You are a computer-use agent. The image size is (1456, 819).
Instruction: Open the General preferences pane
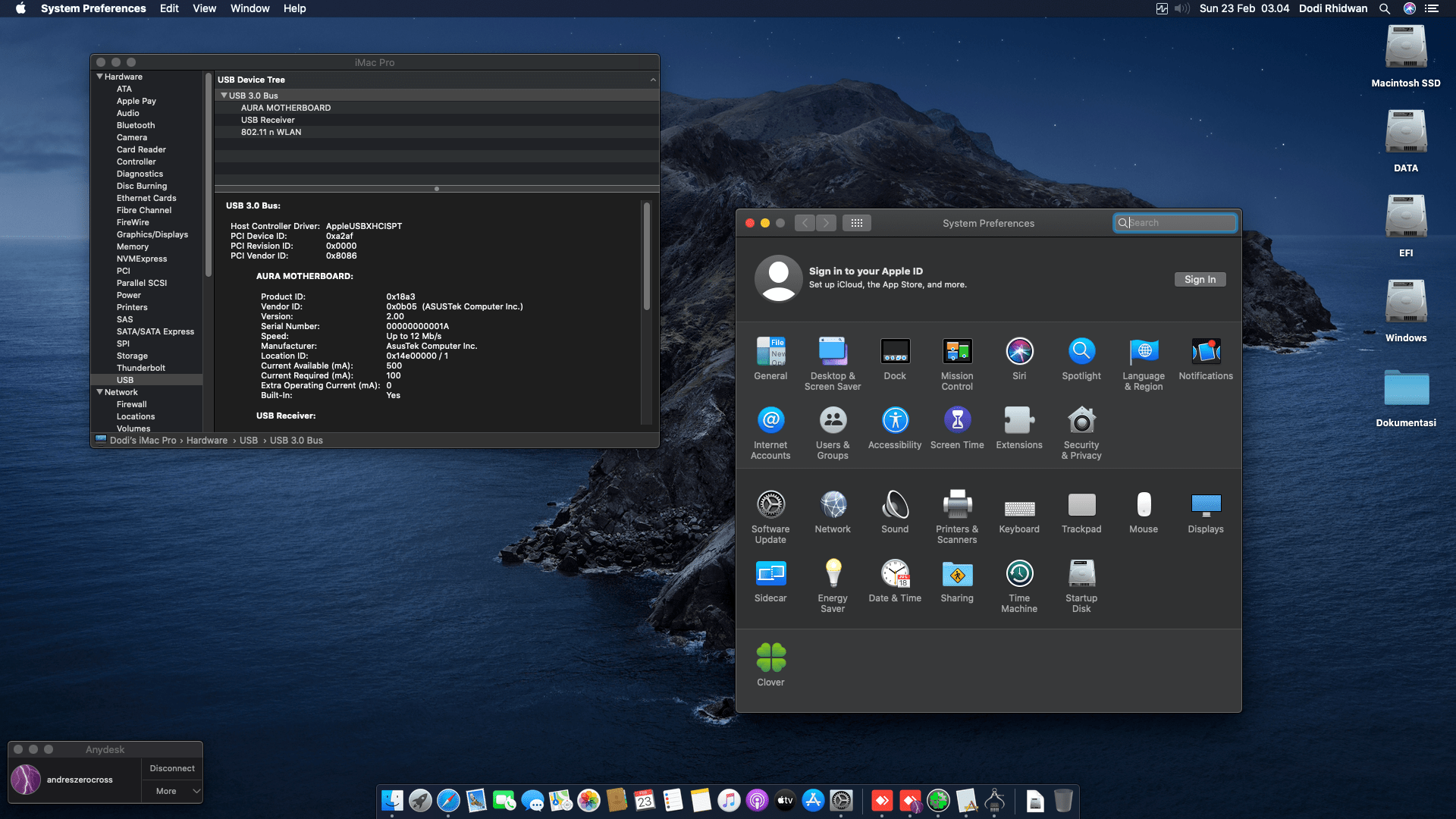click(x=770, y=359)
